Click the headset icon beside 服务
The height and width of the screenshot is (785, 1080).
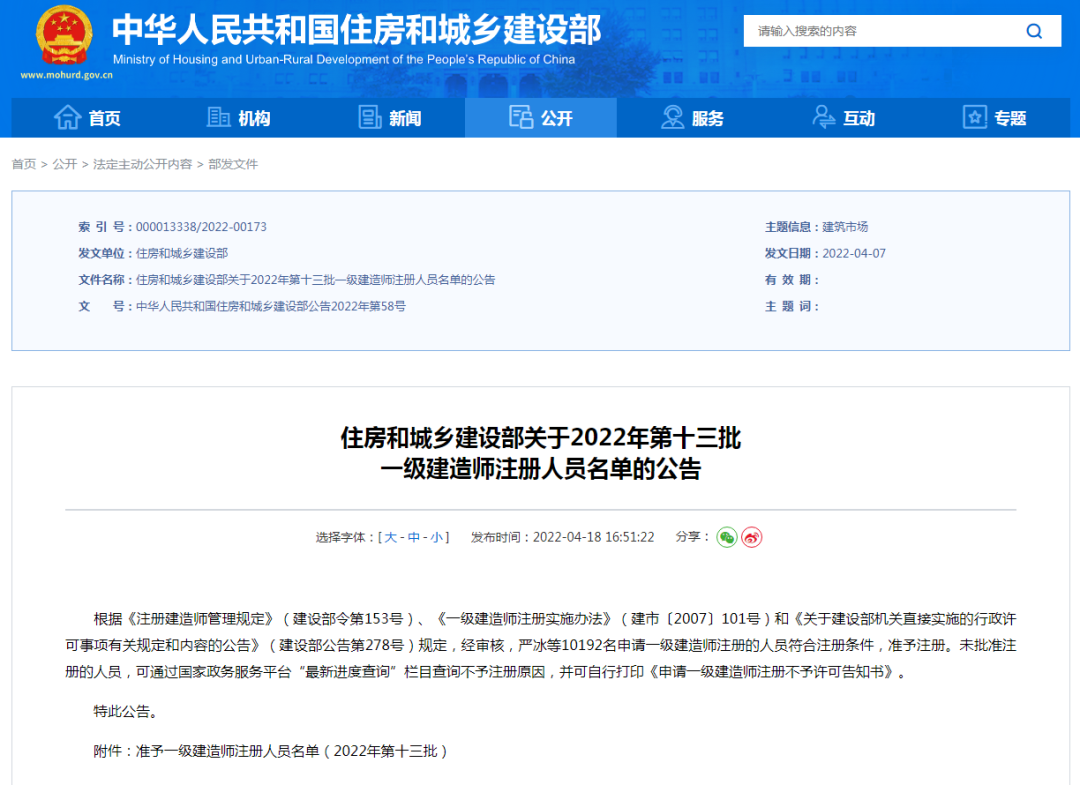(x=673, y=118)
